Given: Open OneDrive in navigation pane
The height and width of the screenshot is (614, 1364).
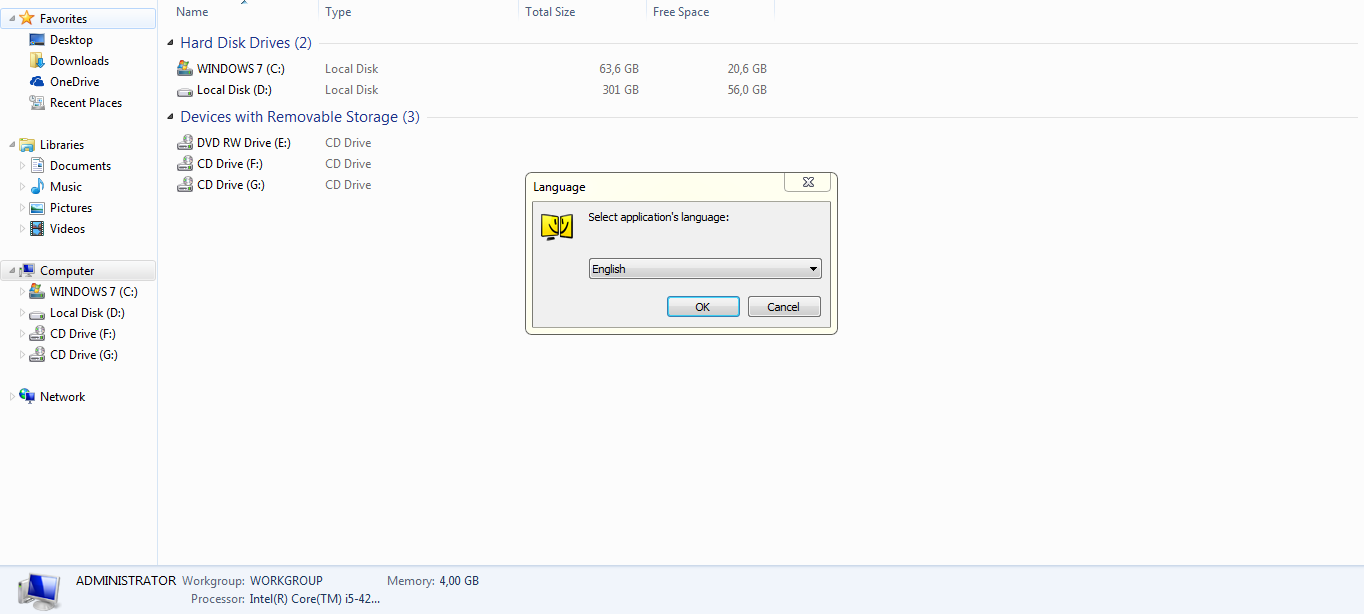Looking at the screenshot, I should pyautogui.click(x=74, y=82).
